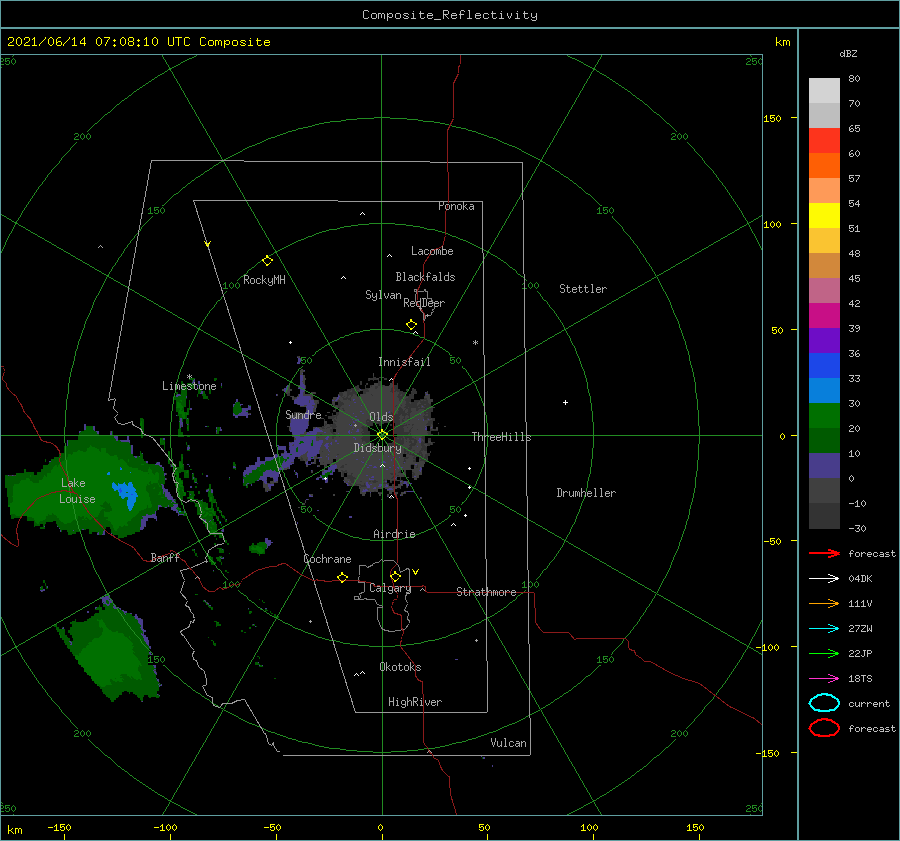Click the white plus marker north of Drumheller
The width and height of the screenshot is (900, 841).
(x=565, y=402)
